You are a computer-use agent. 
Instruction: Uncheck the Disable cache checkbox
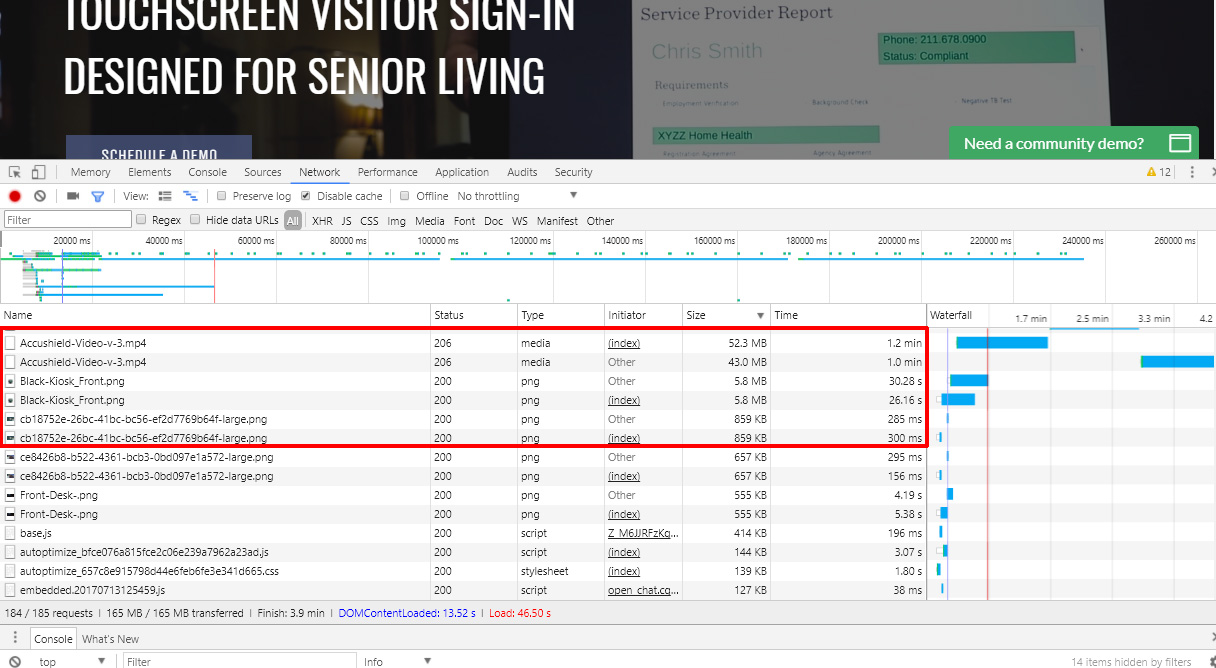pyautogui.click(x=306, y=196)
